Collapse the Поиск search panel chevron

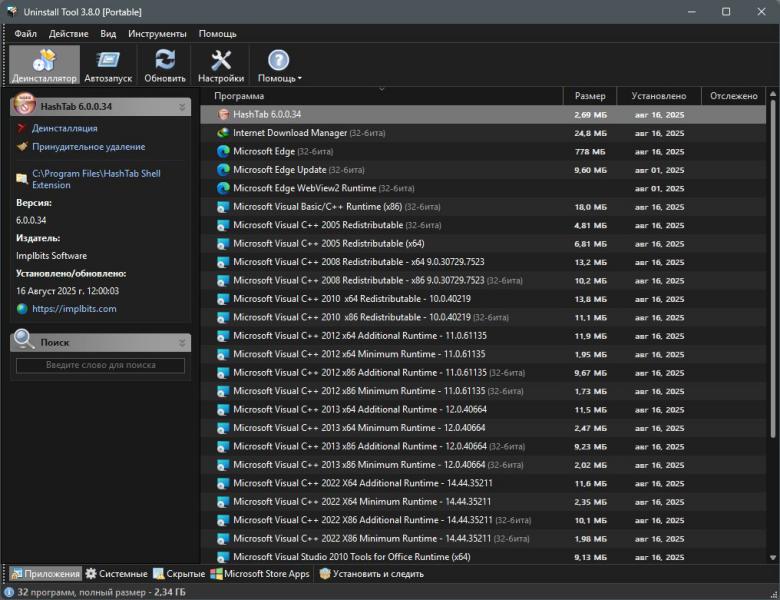click(x=182, y=343)
